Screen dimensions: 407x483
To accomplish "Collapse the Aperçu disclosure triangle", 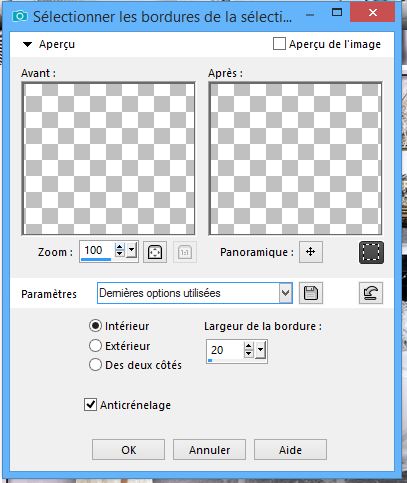I will coord(27,44).
